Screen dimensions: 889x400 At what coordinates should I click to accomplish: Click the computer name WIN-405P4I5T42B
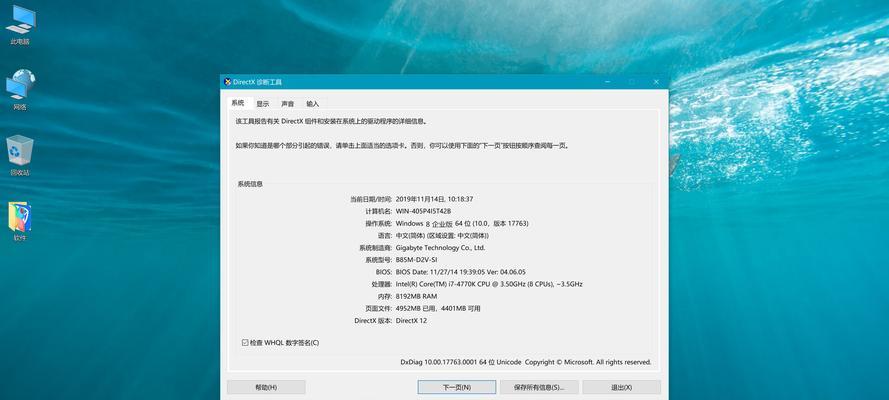pos(424,211)
